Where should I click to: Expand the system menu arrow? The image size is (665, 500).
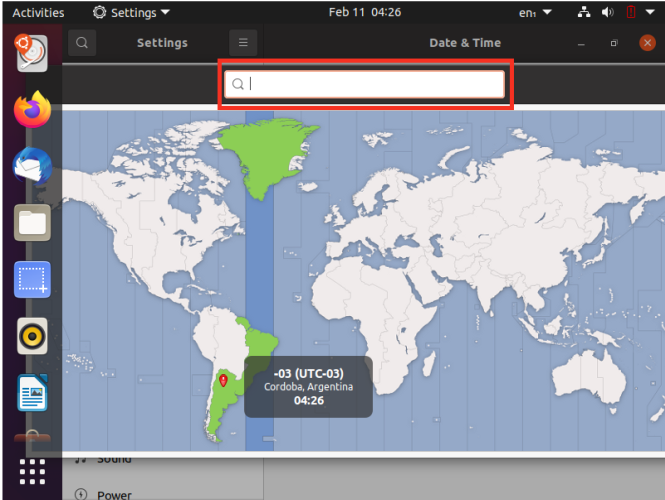tap(650, 12)
